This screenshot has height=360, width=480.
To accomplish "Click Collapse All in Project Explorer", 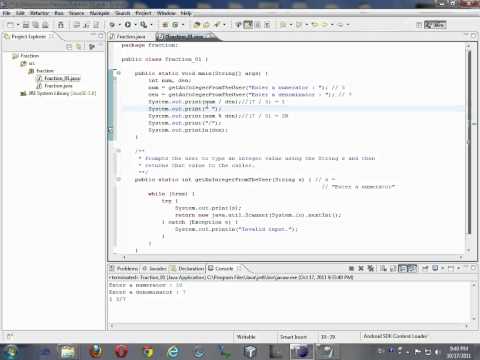I will (69, 47).
